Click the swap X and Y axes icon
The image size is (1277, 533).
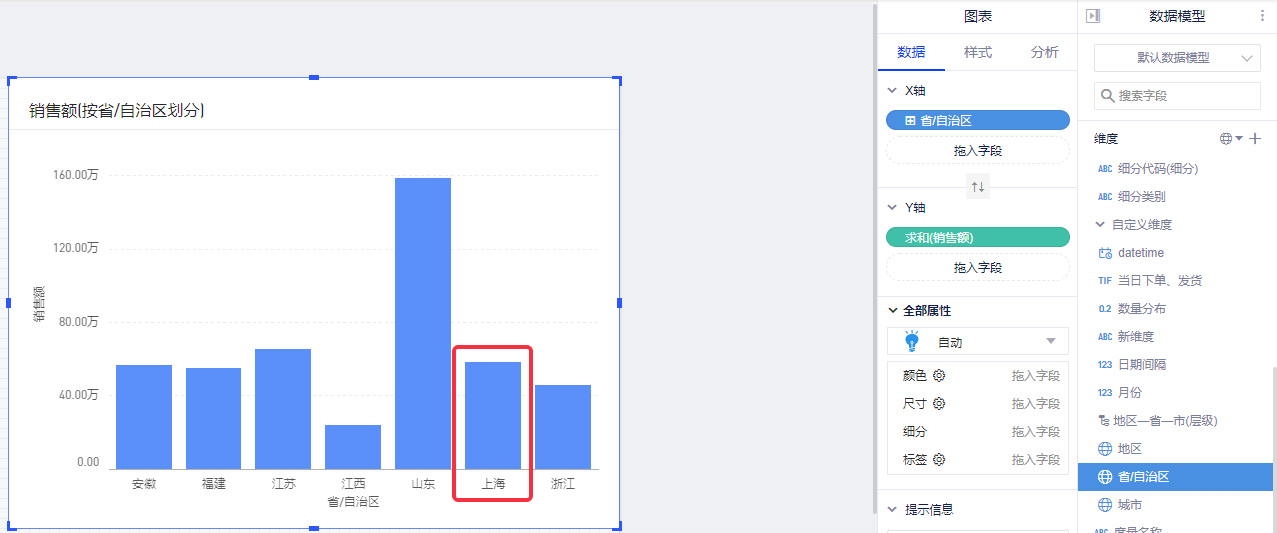click(x=977, y=187)
